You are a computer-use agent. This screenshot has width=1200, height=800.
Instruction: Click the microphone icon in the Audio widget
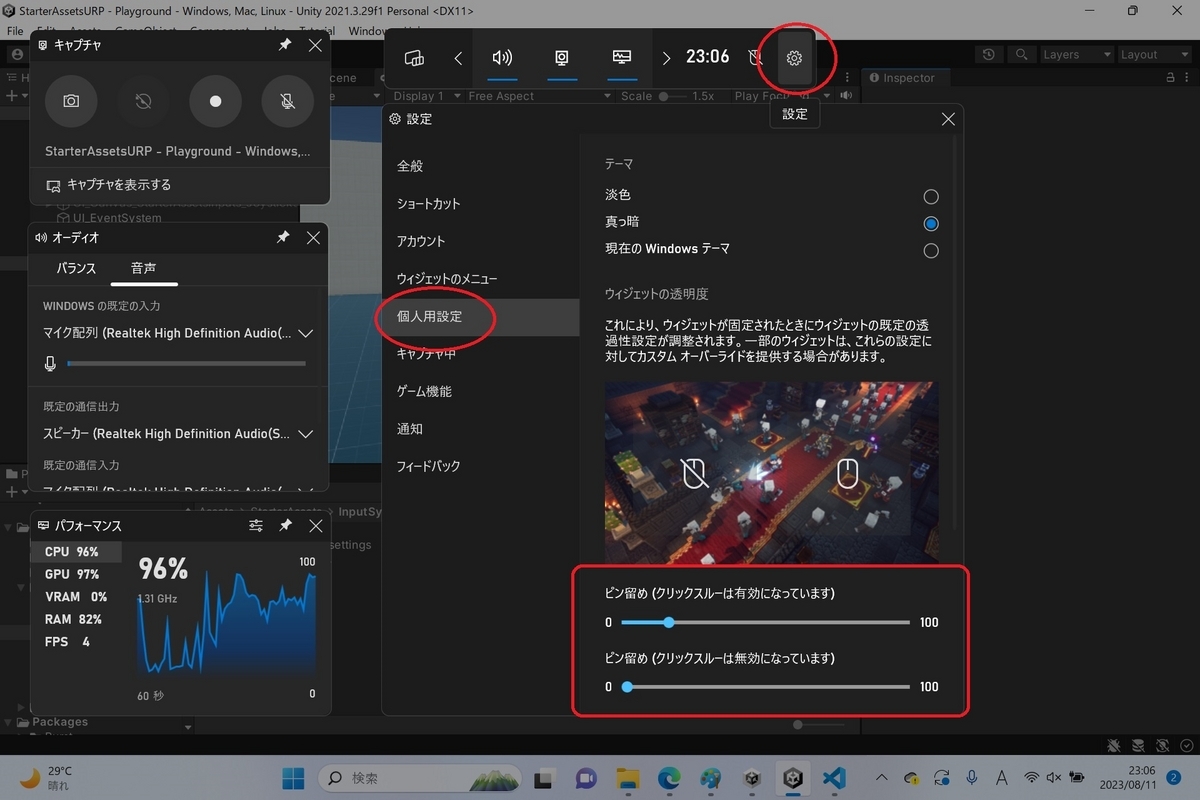pyautogui.click(x=50, y=364)
